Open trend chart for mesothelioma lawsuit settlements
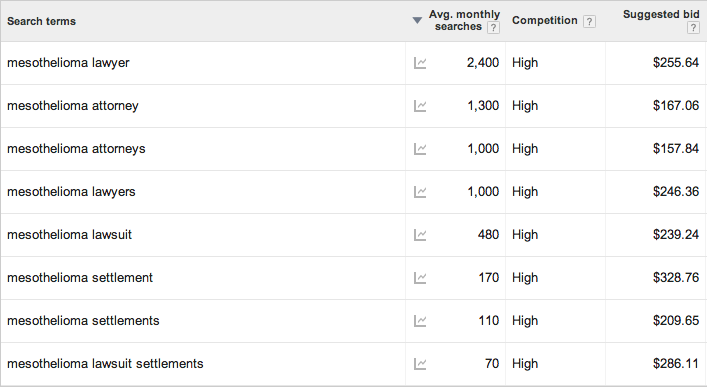 (420, 364)
